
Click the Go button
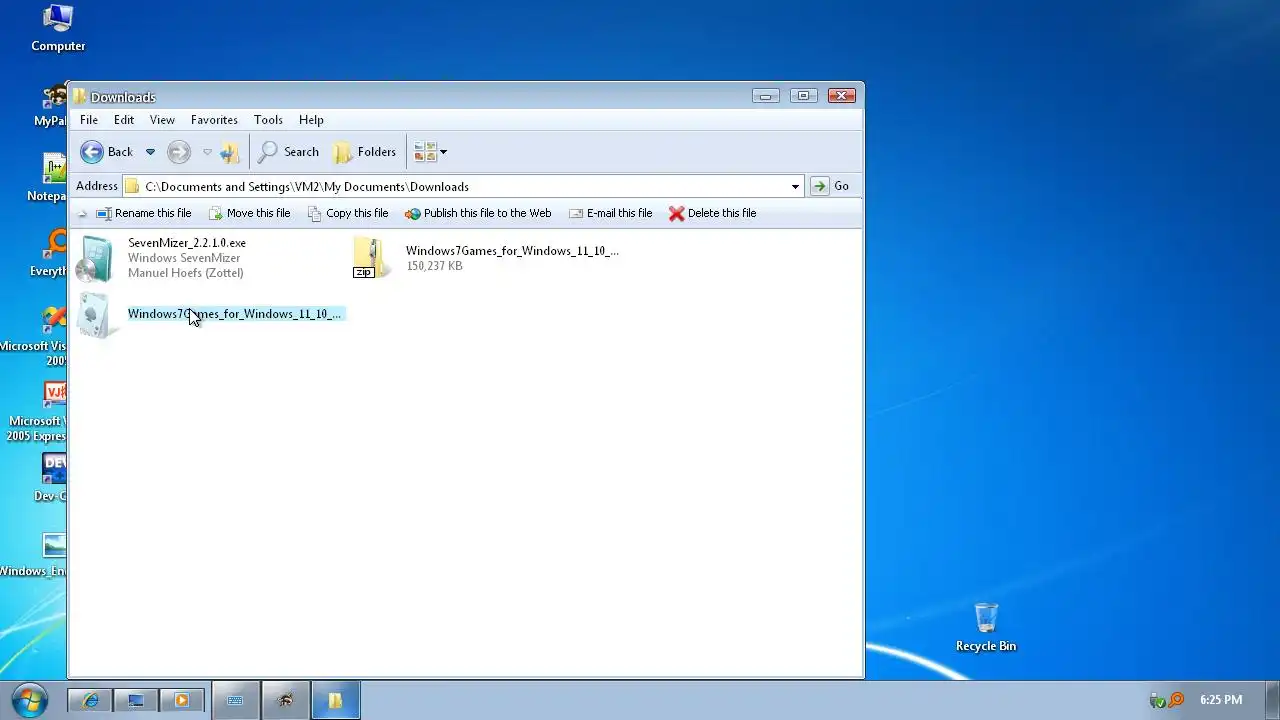click(831, 186)
